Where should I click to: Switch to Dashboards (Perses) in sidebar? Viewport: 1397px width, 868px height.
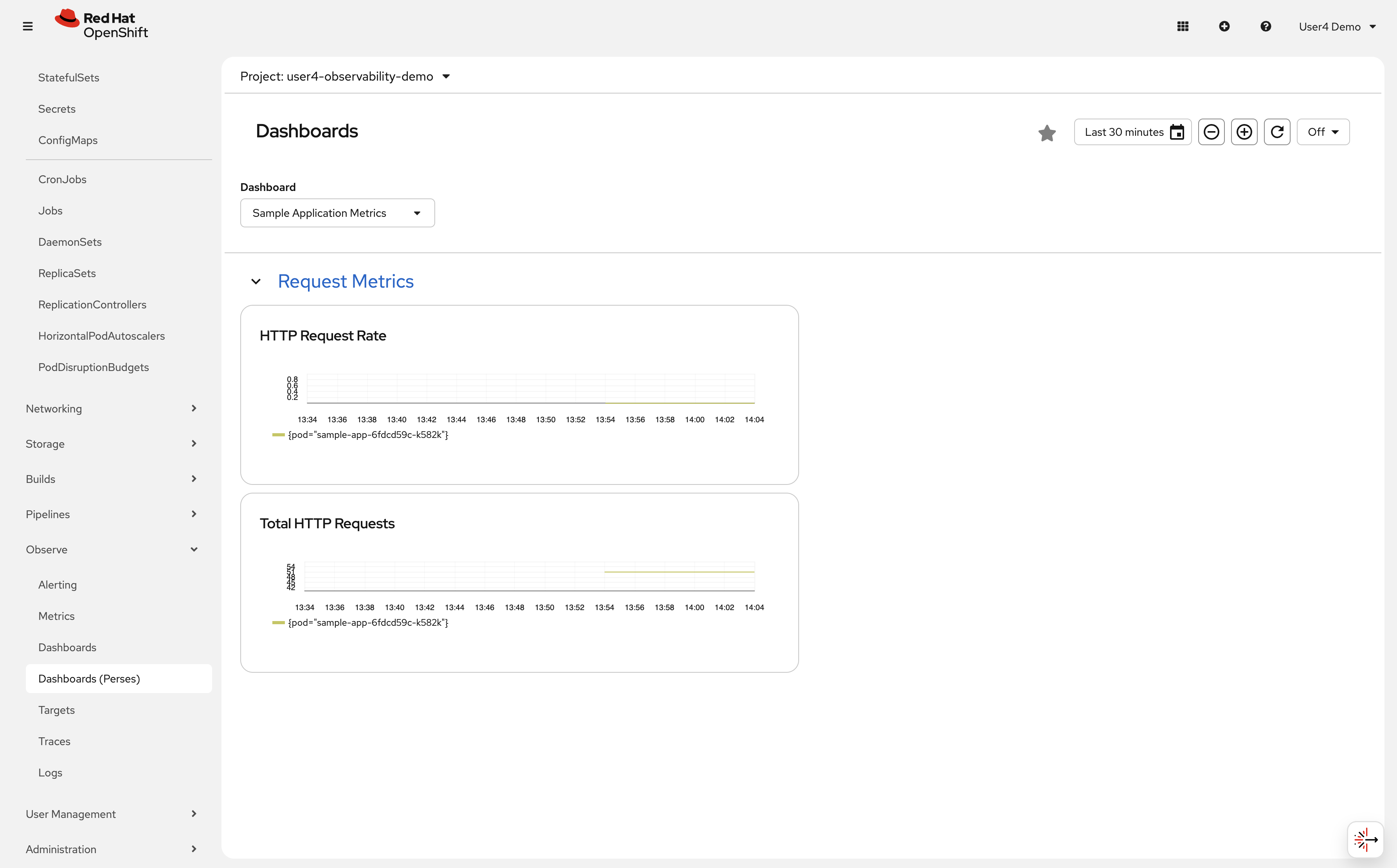[89, 678]
